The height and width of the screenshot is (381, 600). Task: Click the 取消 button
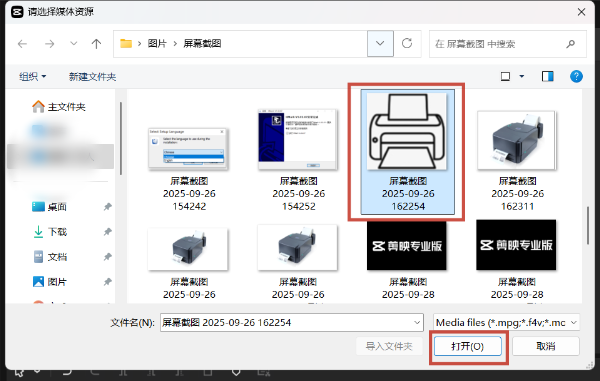546,346
